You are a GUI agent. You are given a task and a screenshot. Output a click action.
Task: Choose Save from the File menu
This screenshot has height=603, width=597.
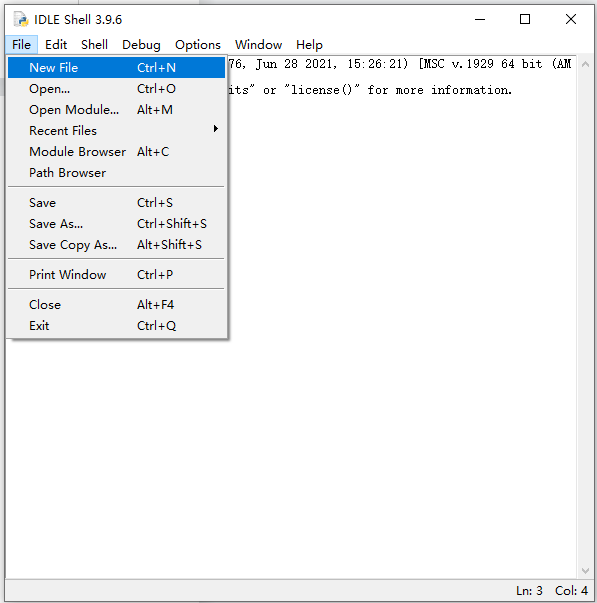pos(116,203)
